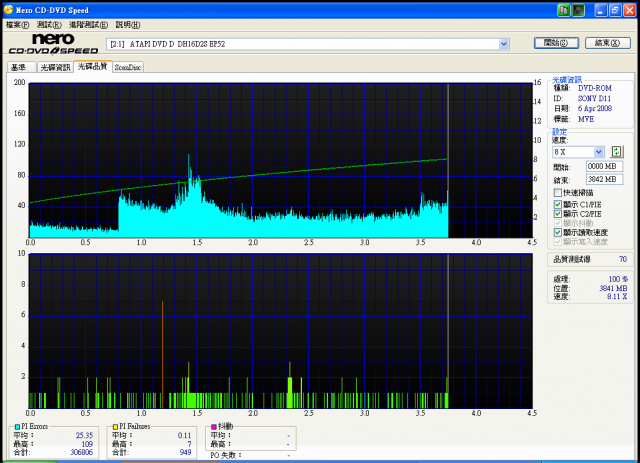640x463 pixels.
Task: Click the current speed value 8.11 X
Action: (617, 297)
